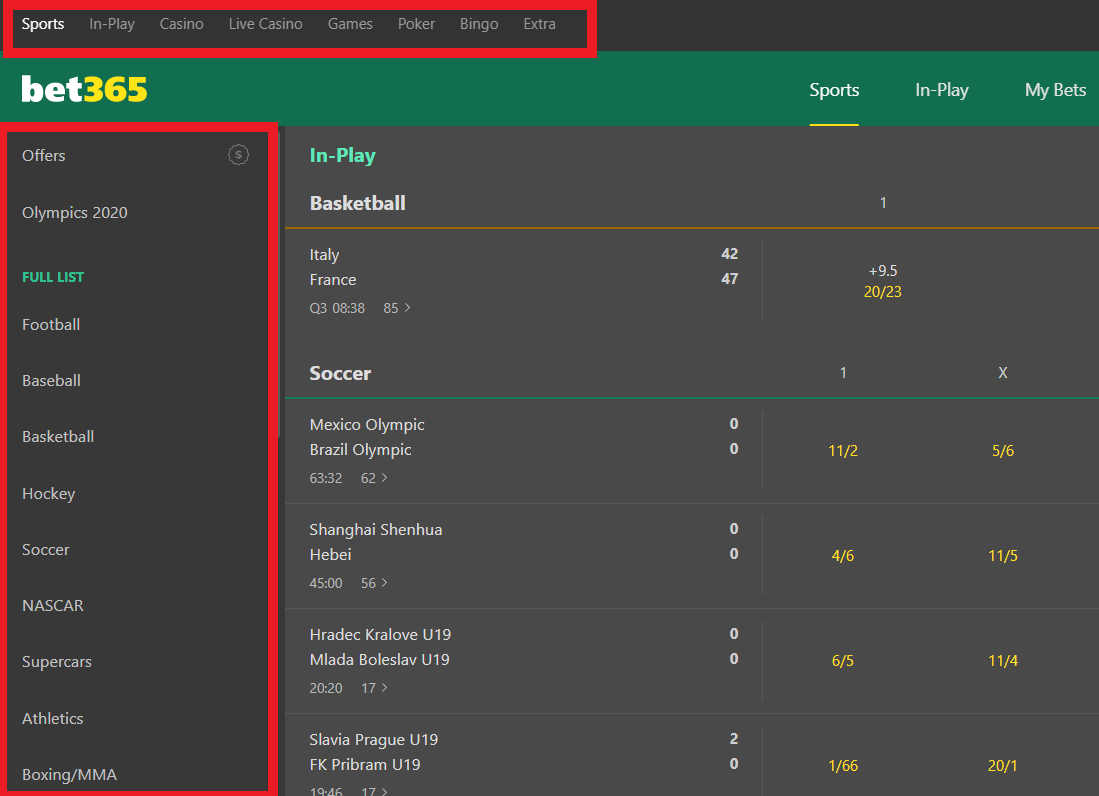This screenshot has width=1099, height=796.
Task: Select Extra in the top bar
Action: [540, 24]
